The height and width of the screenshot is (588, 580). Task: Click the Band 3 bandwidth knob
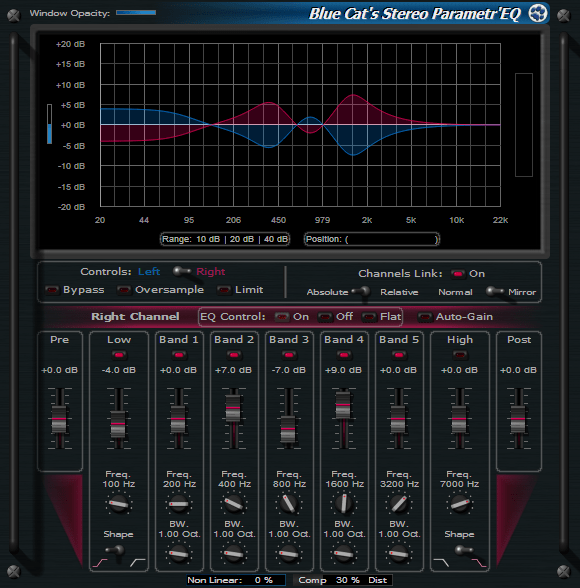click(289, 554)
